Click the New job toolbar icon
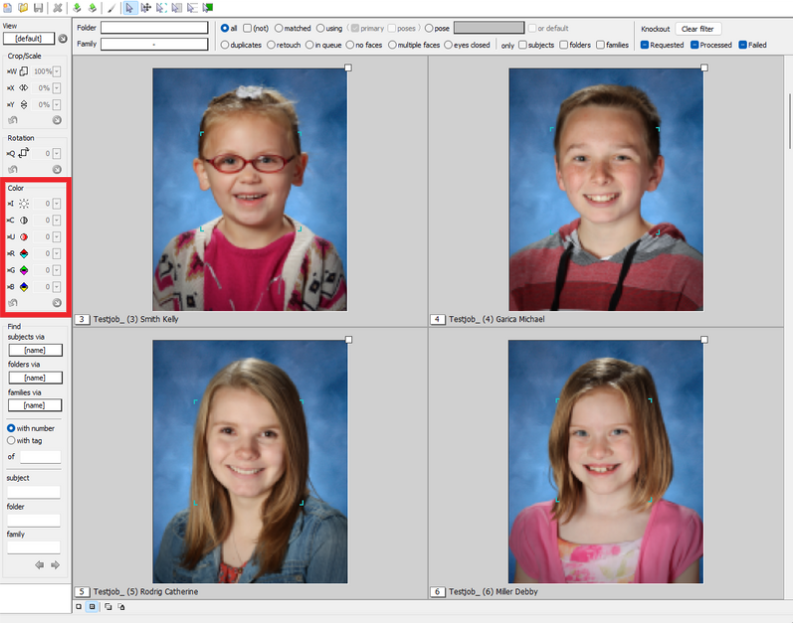 tap(8, 8)
